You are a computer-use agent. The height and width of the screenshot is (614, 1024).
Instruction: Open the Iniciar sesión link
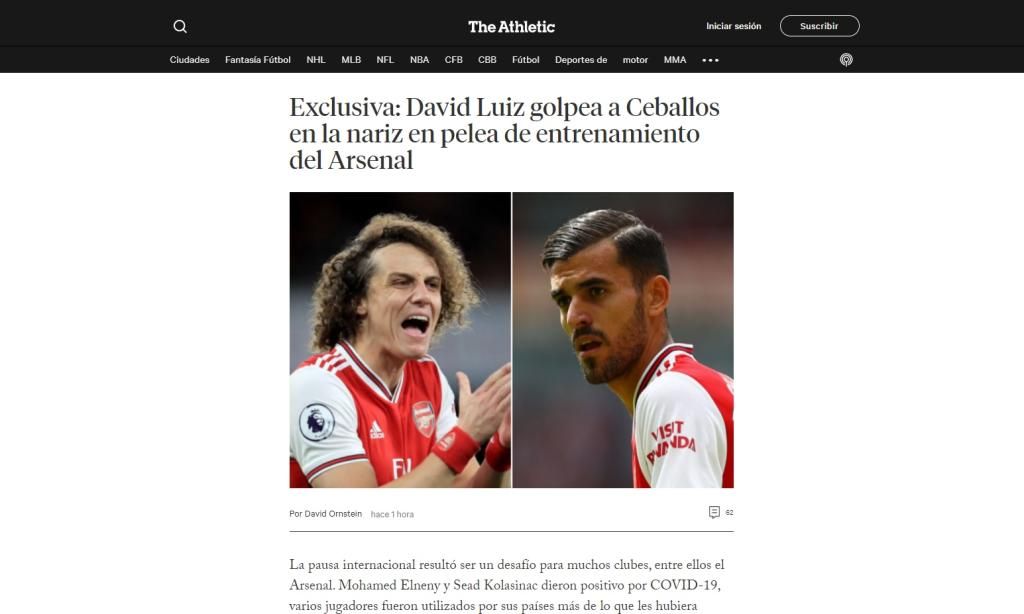(733, 26)
